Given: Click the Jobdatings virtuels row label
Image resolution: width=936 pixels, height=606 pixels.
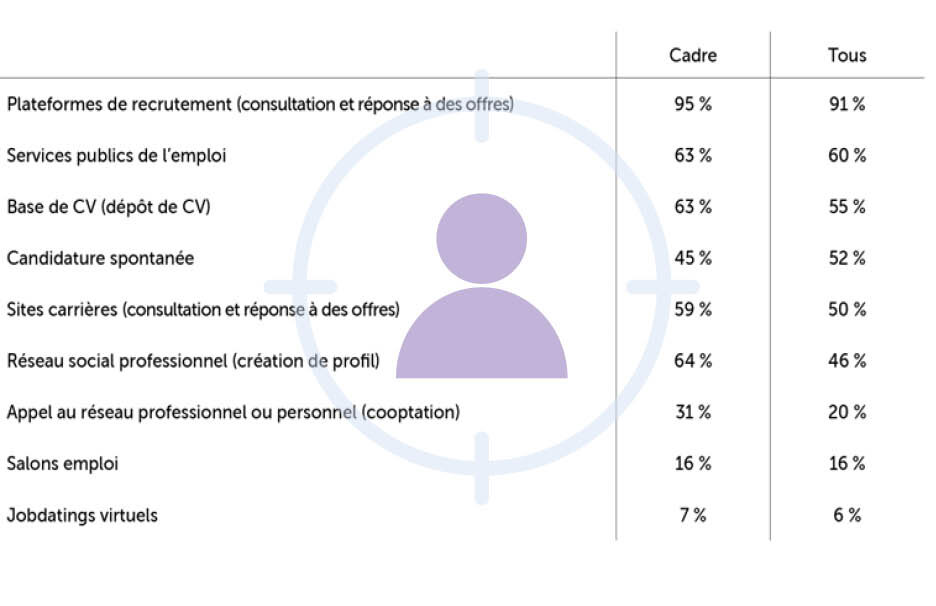Looking at the screenshot, I should tap(82, 516).
